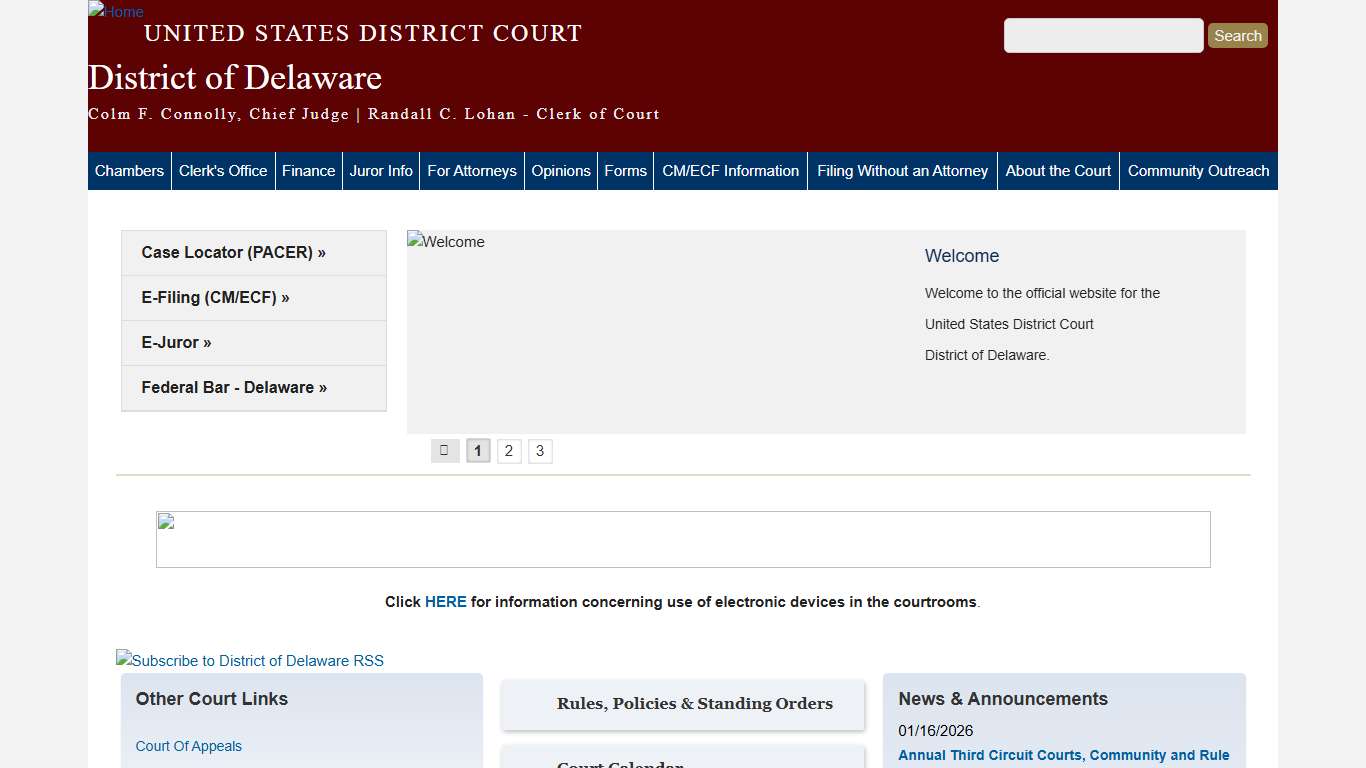Image resolution: width=1366 pixels, height=768 pixels.
Task: Open the Finance section
Action: (x=309, y=170)
